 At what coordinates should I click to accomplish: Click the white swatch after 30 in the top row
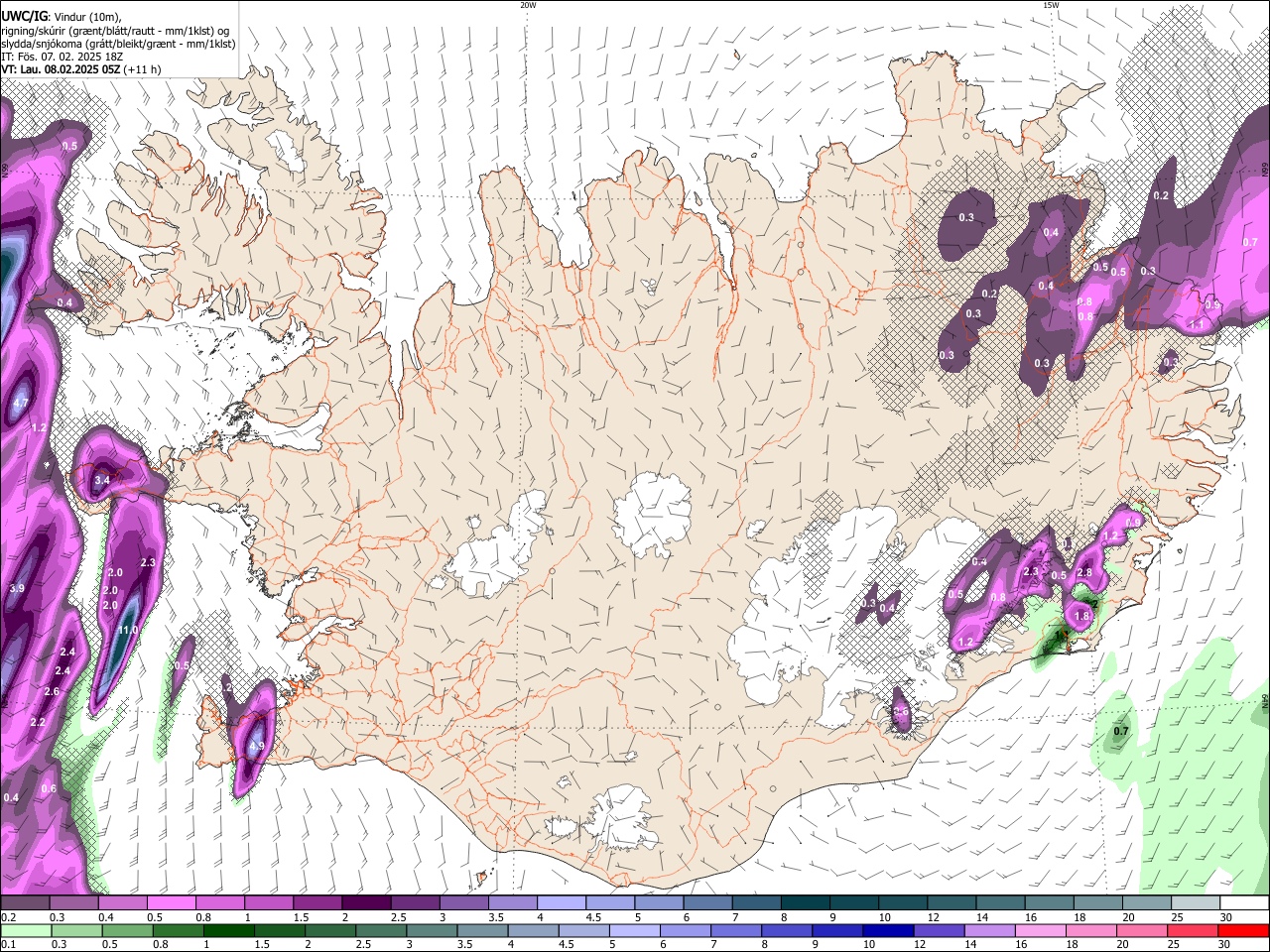click(x=1245, y=903)
